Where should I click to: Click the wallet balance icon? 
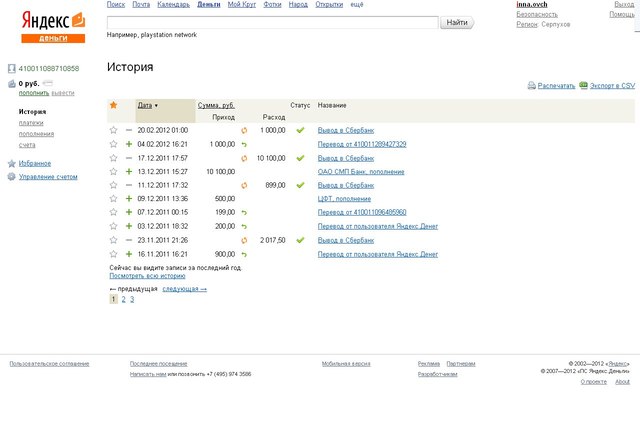12,84
